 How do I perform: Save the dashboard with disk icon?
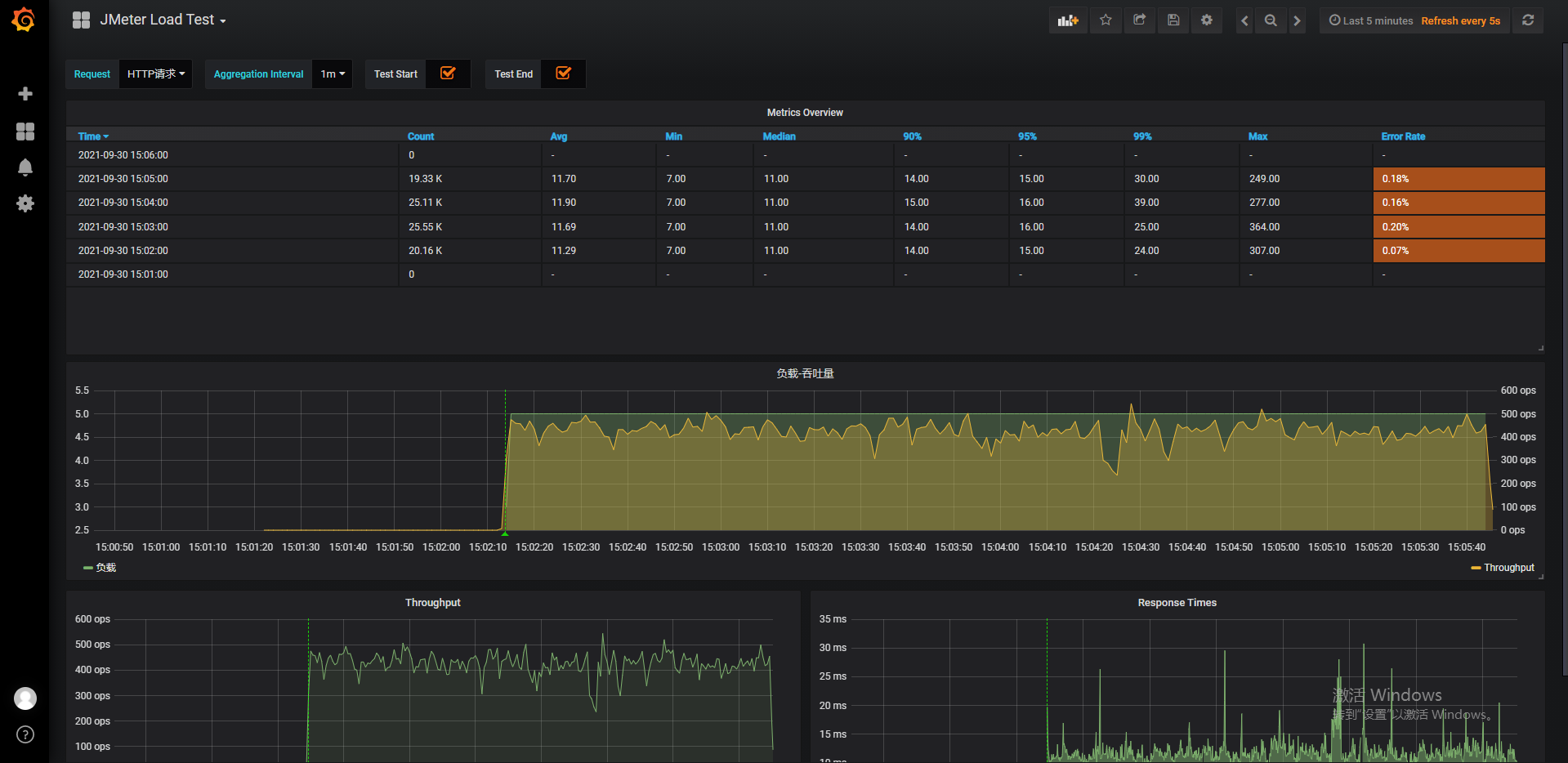click(1173, 20)
